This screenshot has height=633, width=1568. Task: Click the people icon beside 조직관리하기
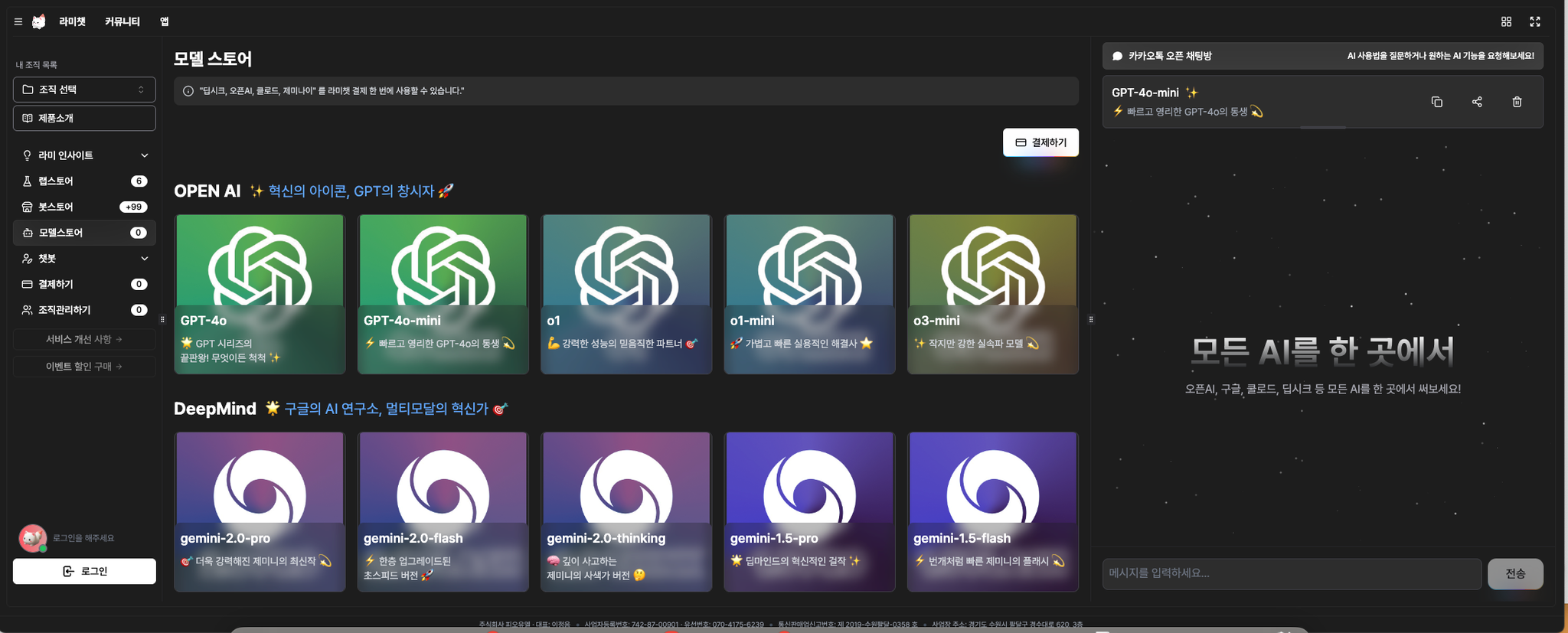tap(27, 310)
